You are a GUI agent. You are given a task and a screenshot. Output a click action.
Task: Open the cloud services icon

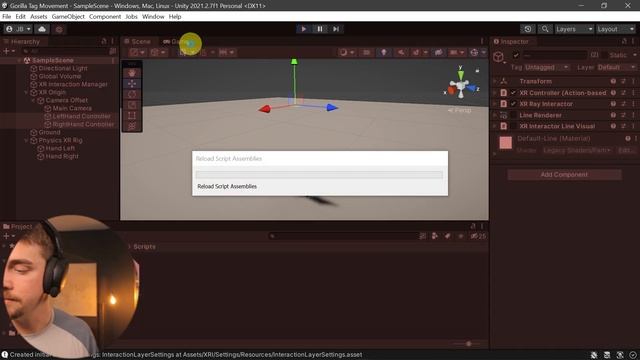pos(42,29)
